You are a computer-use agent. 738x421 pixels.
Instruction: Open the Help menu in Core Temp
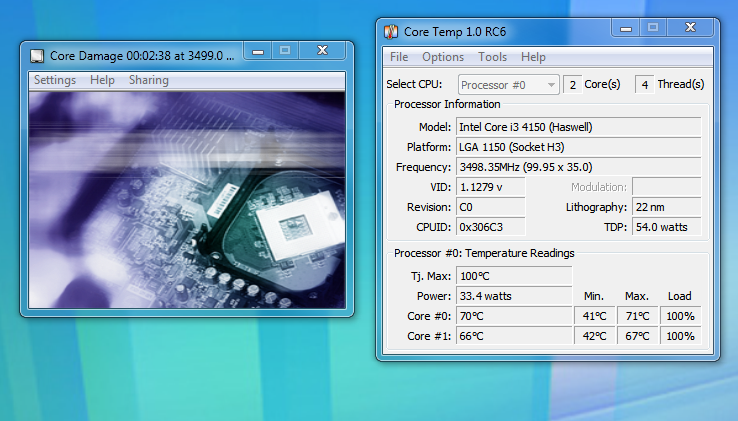point(533,57)
